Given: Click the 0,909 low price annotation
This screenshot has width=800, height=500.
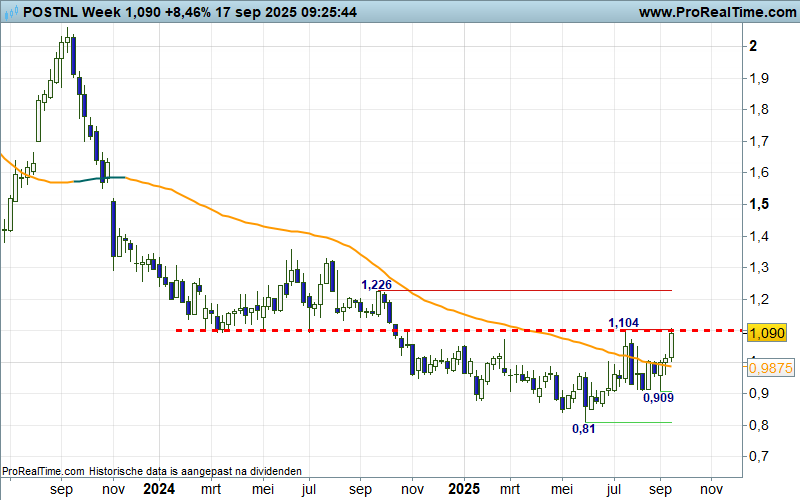Looking at the screenshot, I should click(657, 398).
